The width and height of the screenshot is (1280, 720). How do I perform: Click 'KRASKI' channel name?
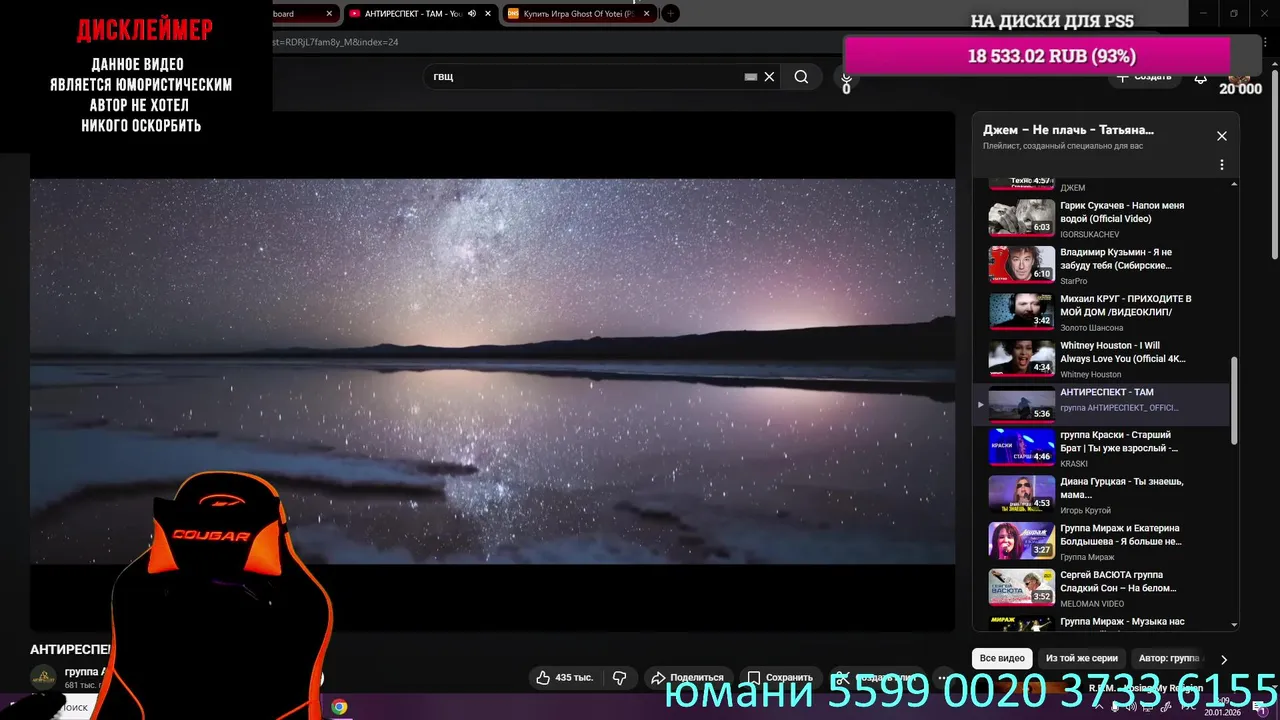coord(1074,464)
